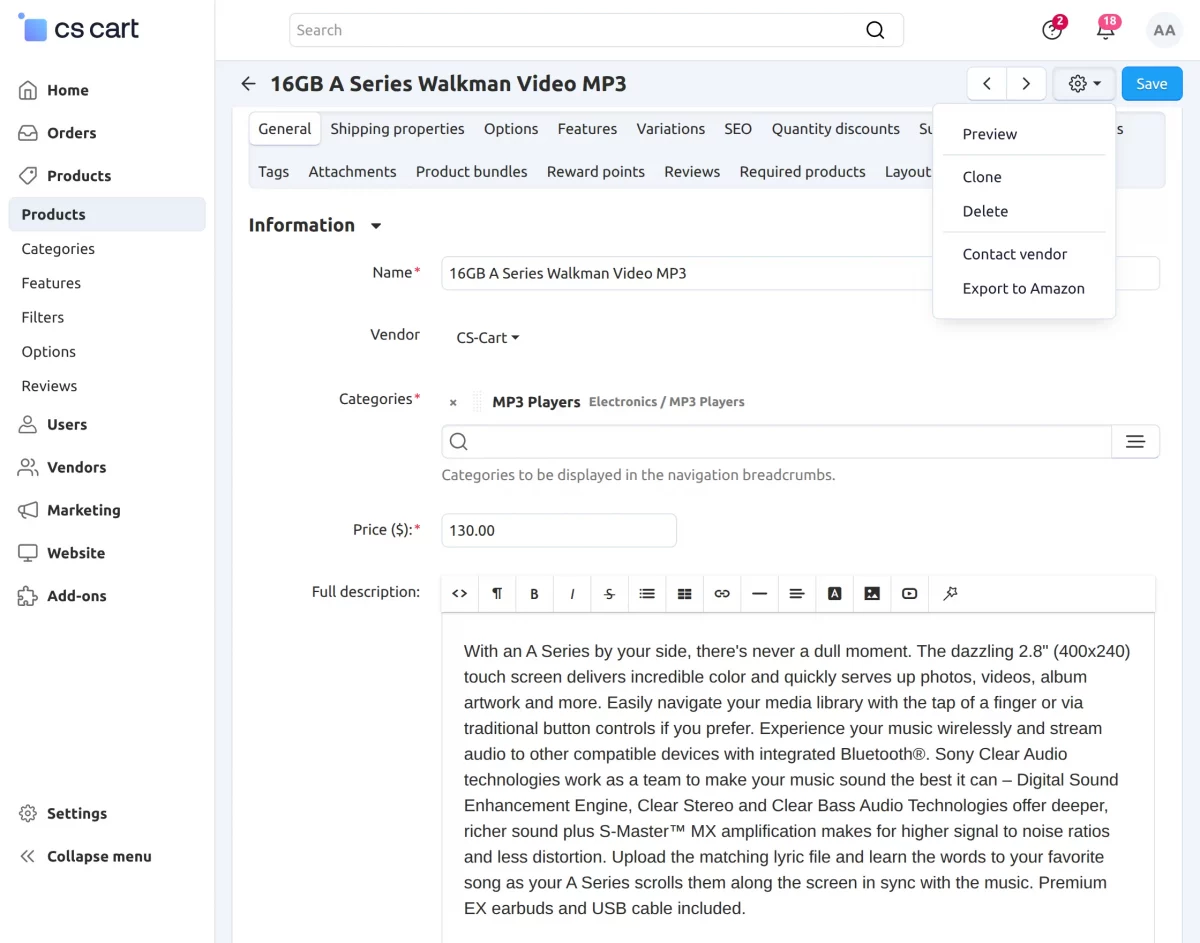Apply italic formatting in description editor

click(x=572, y=593)
